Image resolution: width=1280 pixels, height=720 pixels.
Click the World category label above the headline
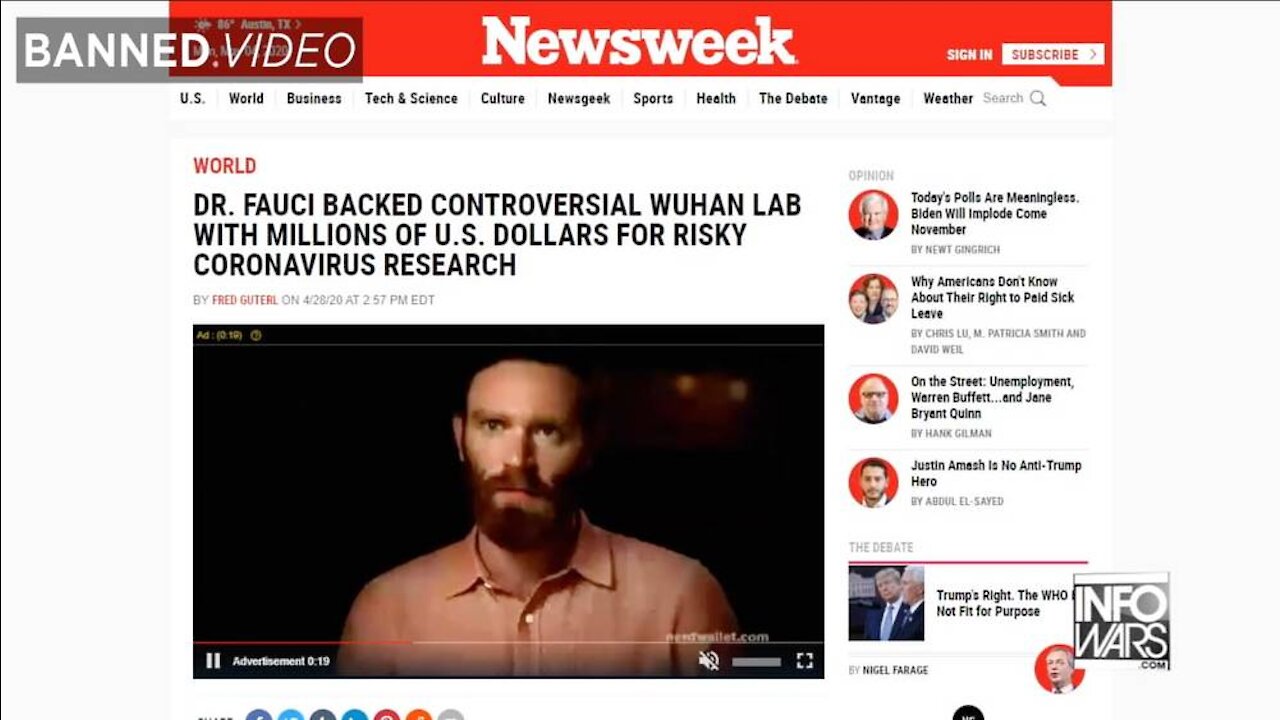click(224, 166)
